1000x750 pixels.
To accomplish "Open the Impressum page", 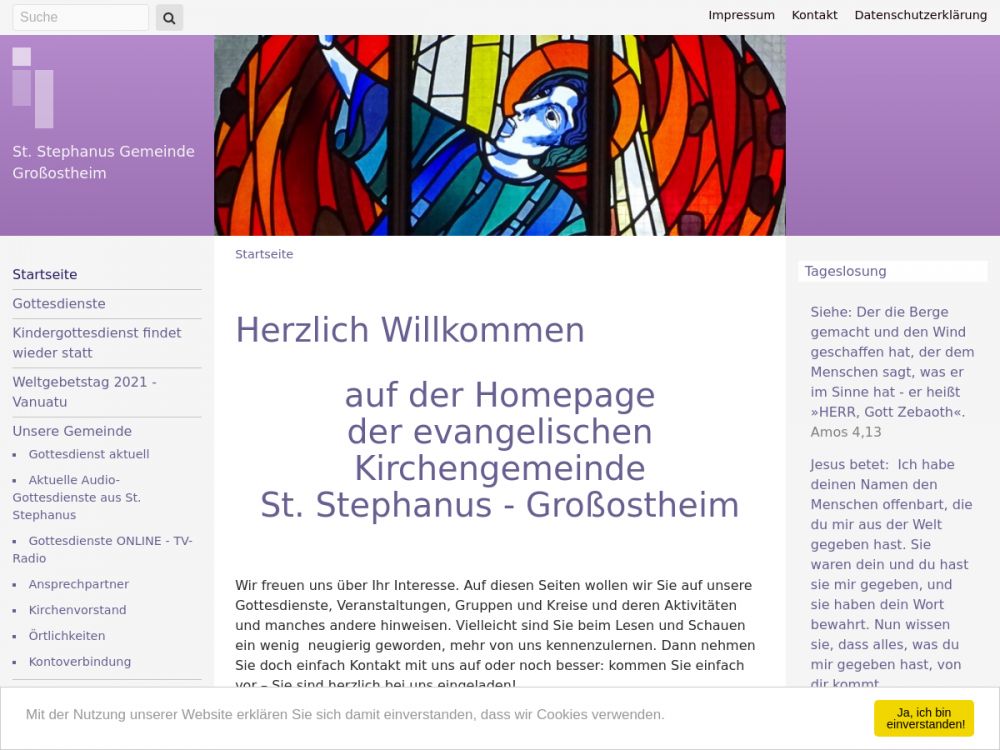I will click(x=741, y=15).
